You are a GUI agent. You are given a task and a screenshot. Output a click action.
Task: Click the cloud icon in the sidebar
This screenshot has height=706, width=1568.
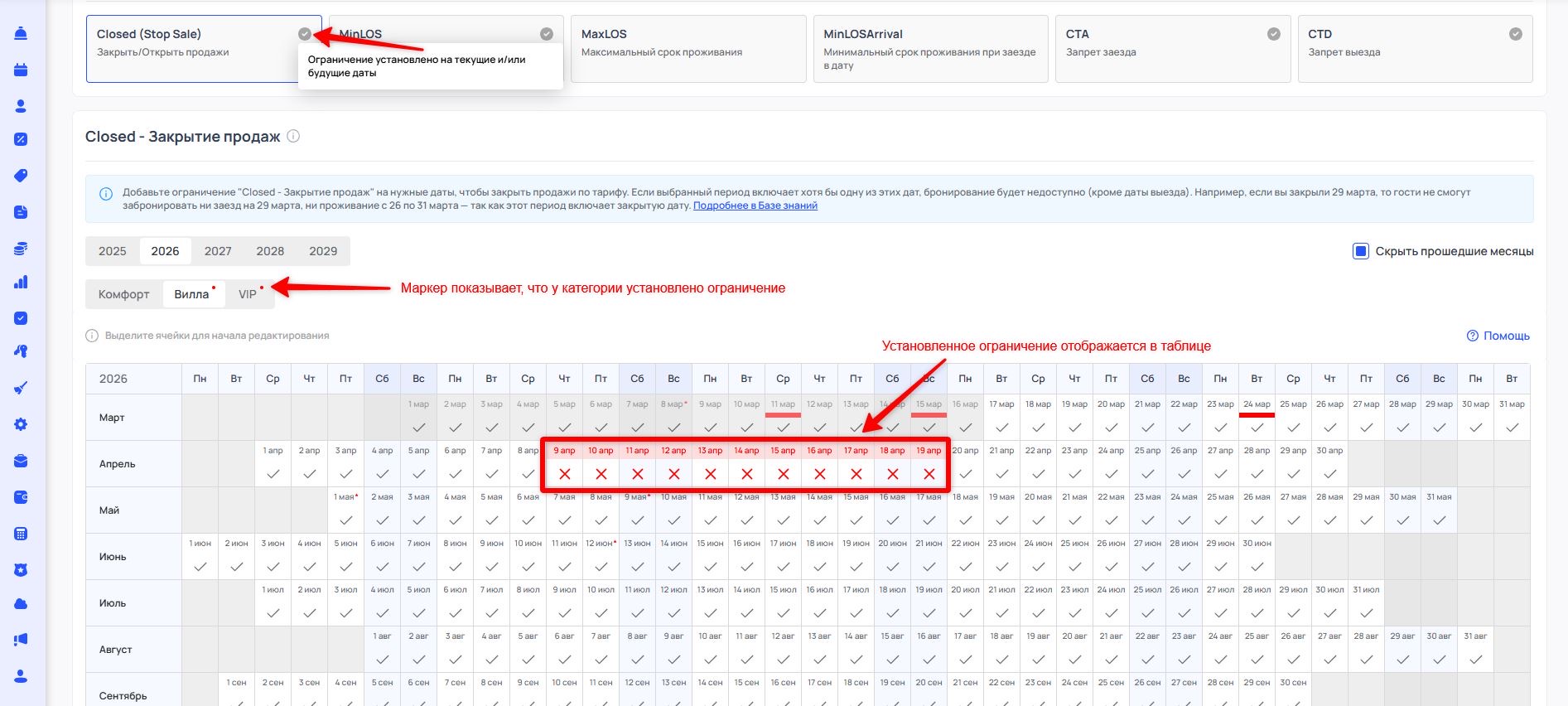(x=21, y=604)
